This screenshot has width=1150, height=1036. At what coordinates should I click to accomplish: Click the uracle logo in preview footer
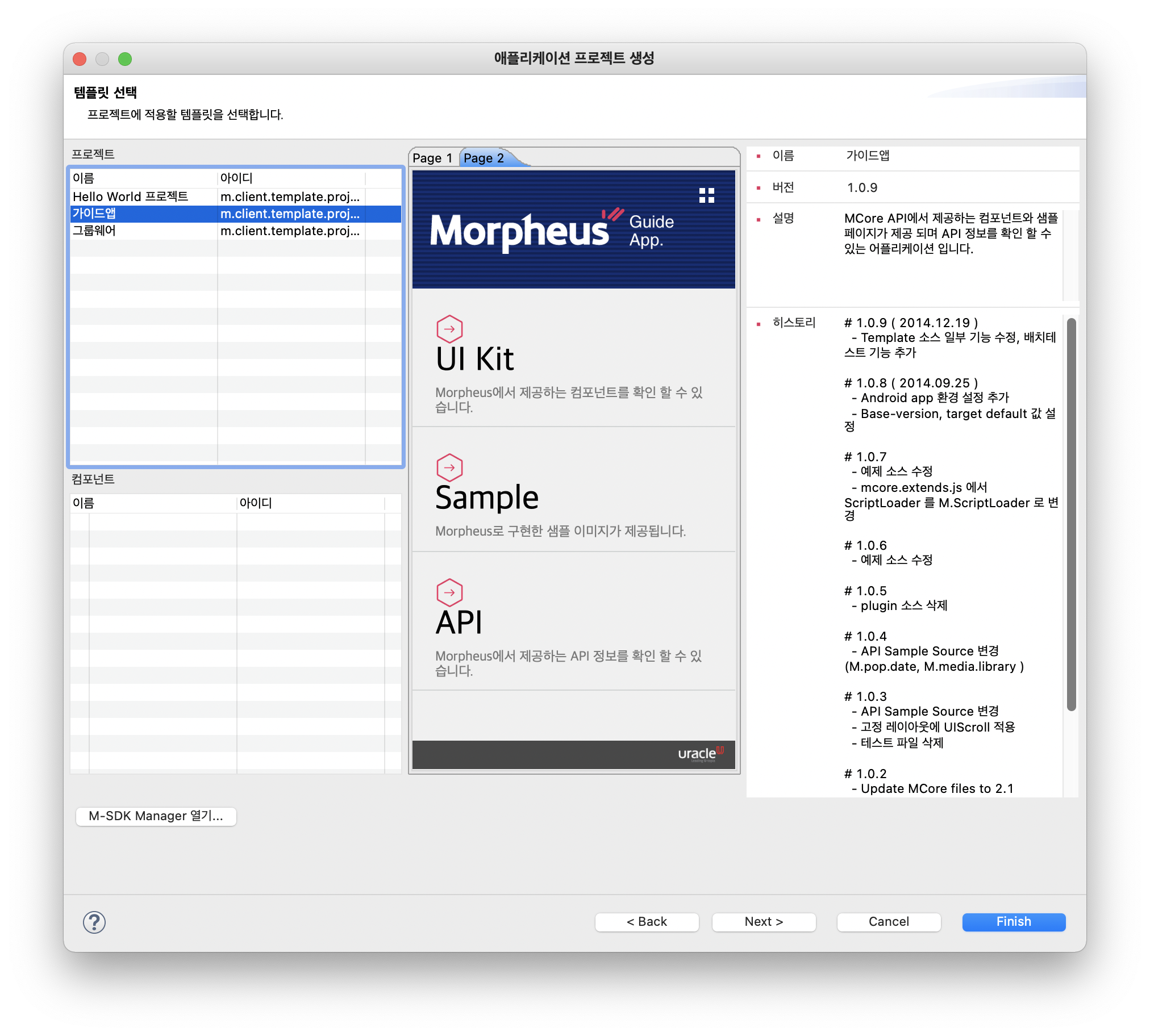pyautogui.click(x=699, y=754)
